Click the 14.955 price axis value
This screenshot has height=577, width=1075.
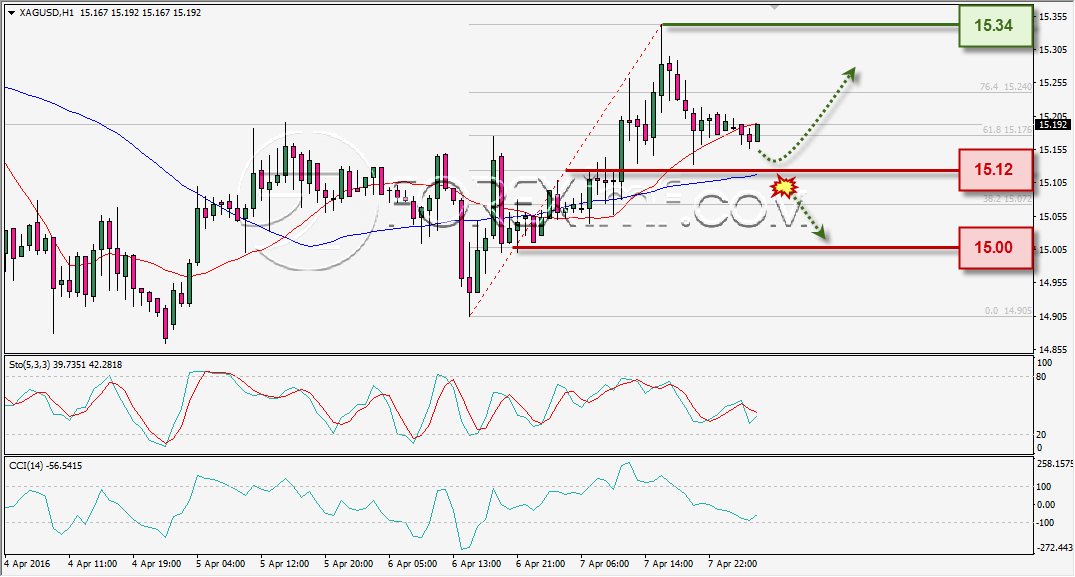coord(1053,282)
